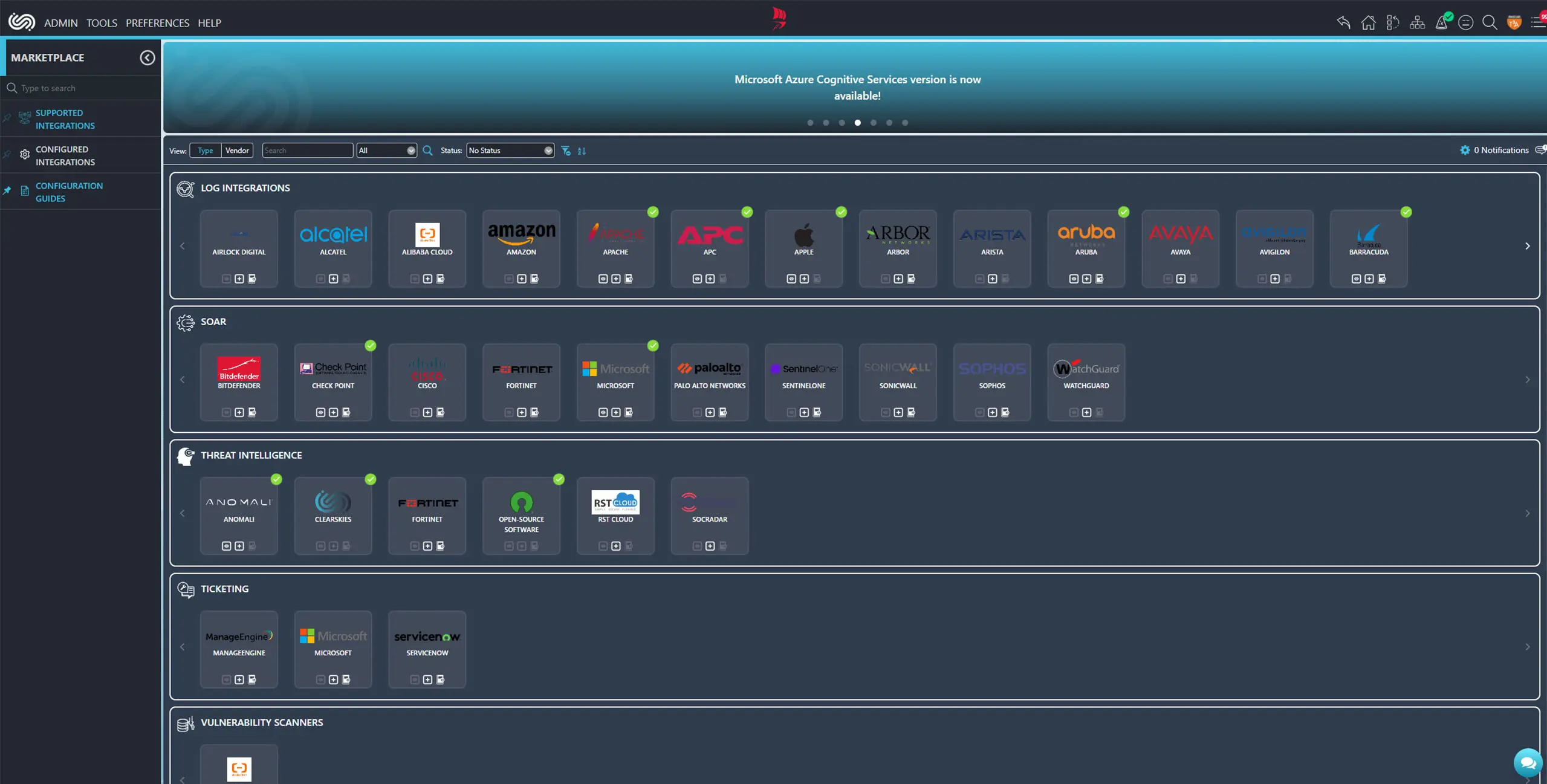Open Configuration Guides link in sidebar
The image size is (1547, 784).
click(x=69, y=192)
